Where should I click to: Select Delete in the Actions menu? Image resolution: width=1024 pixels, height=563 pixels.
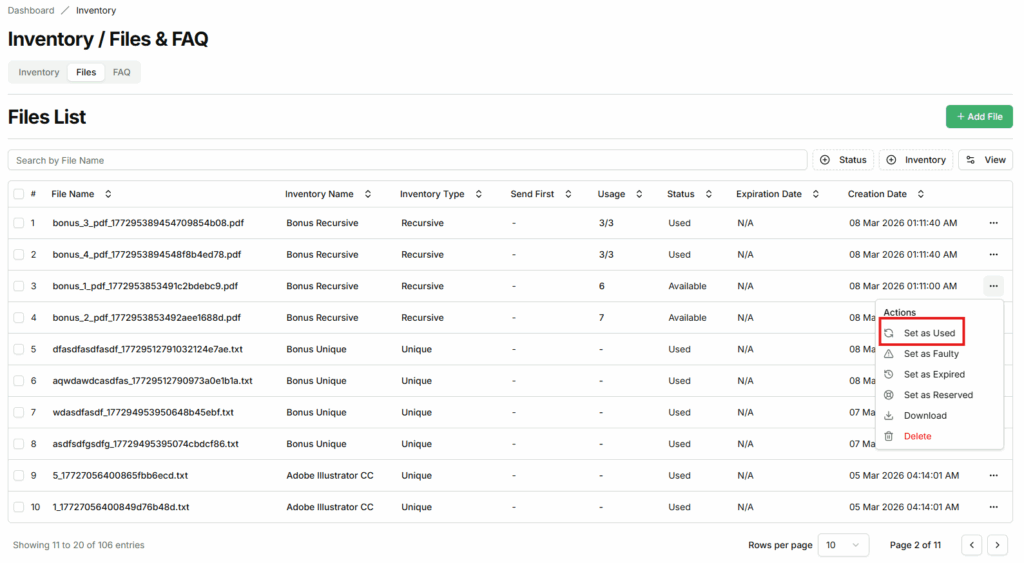pyautogui.click(x=917, y=436)
